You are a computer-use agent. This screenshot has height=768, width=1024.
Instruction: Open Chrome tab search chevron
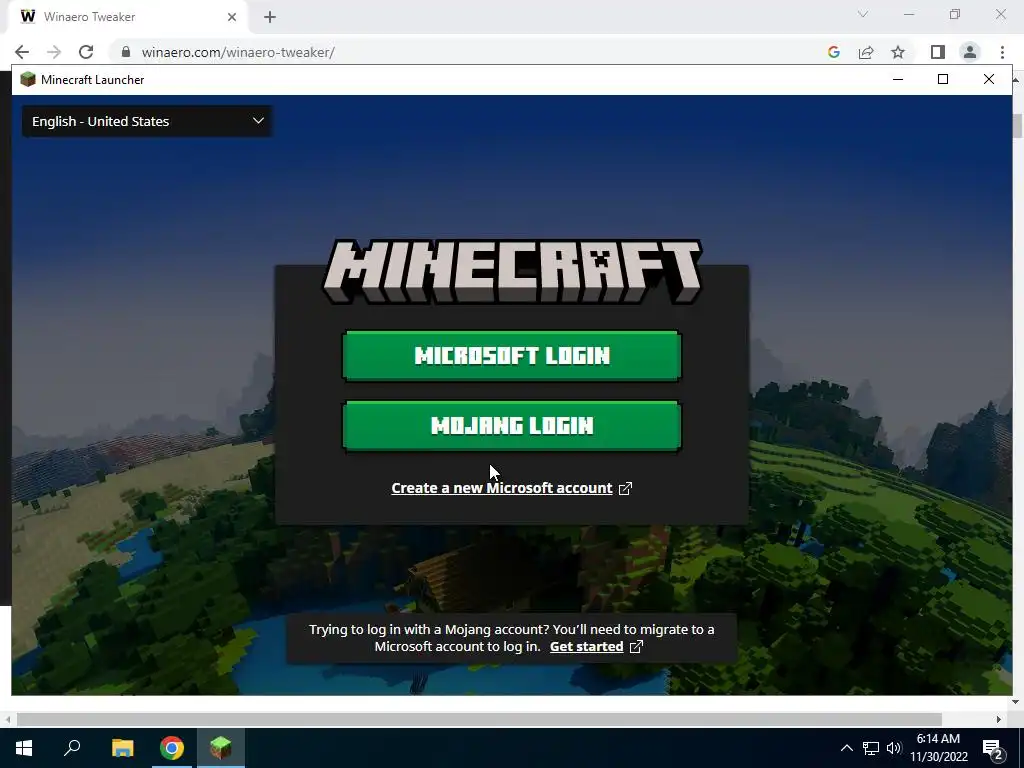[863, 14]
